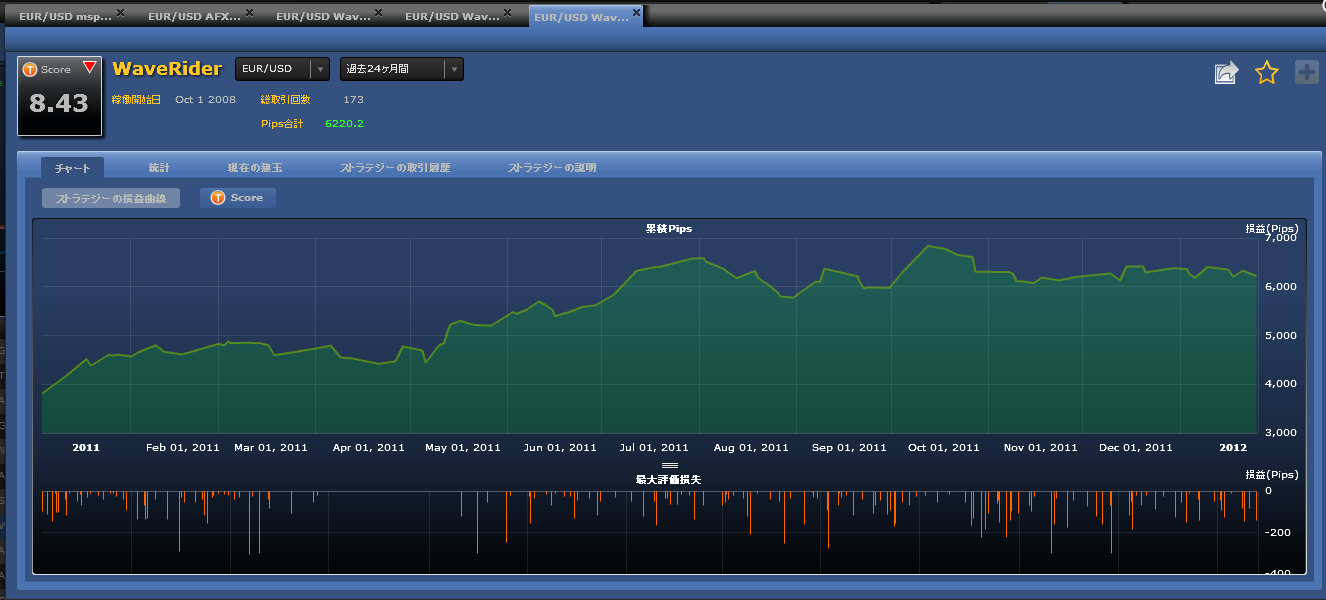Click the divider handle between the two charts

pos(670,465)
